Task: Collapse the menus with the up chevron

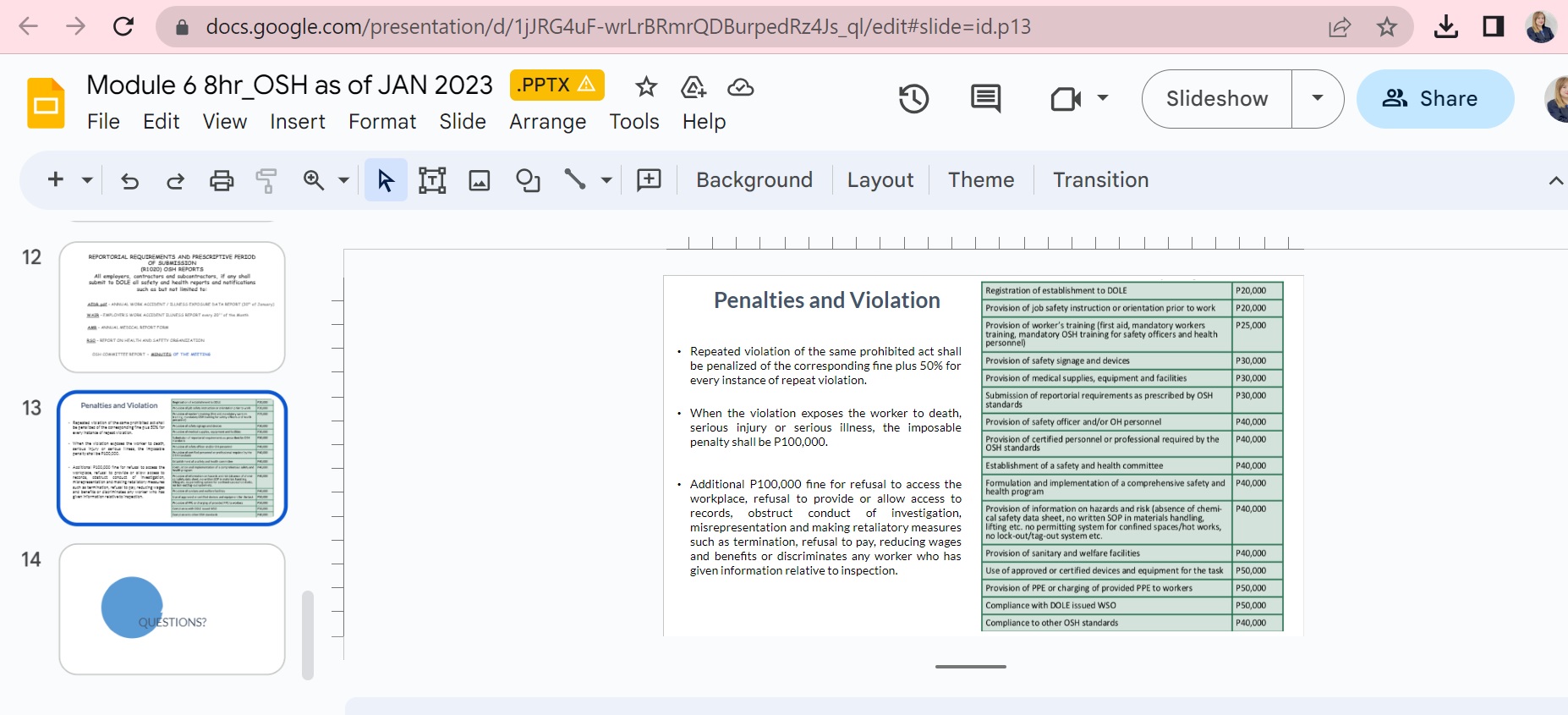Action: (1555, 180)
